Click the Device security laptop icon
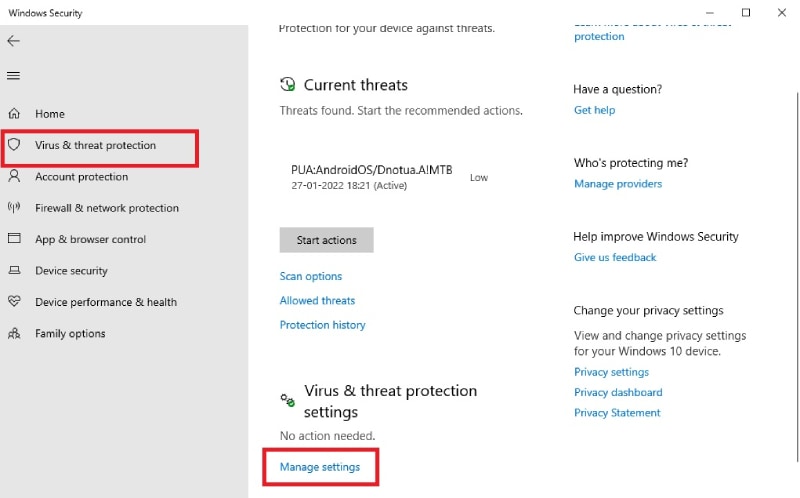This screenshot has width=800, height=498. pos(14,271)
